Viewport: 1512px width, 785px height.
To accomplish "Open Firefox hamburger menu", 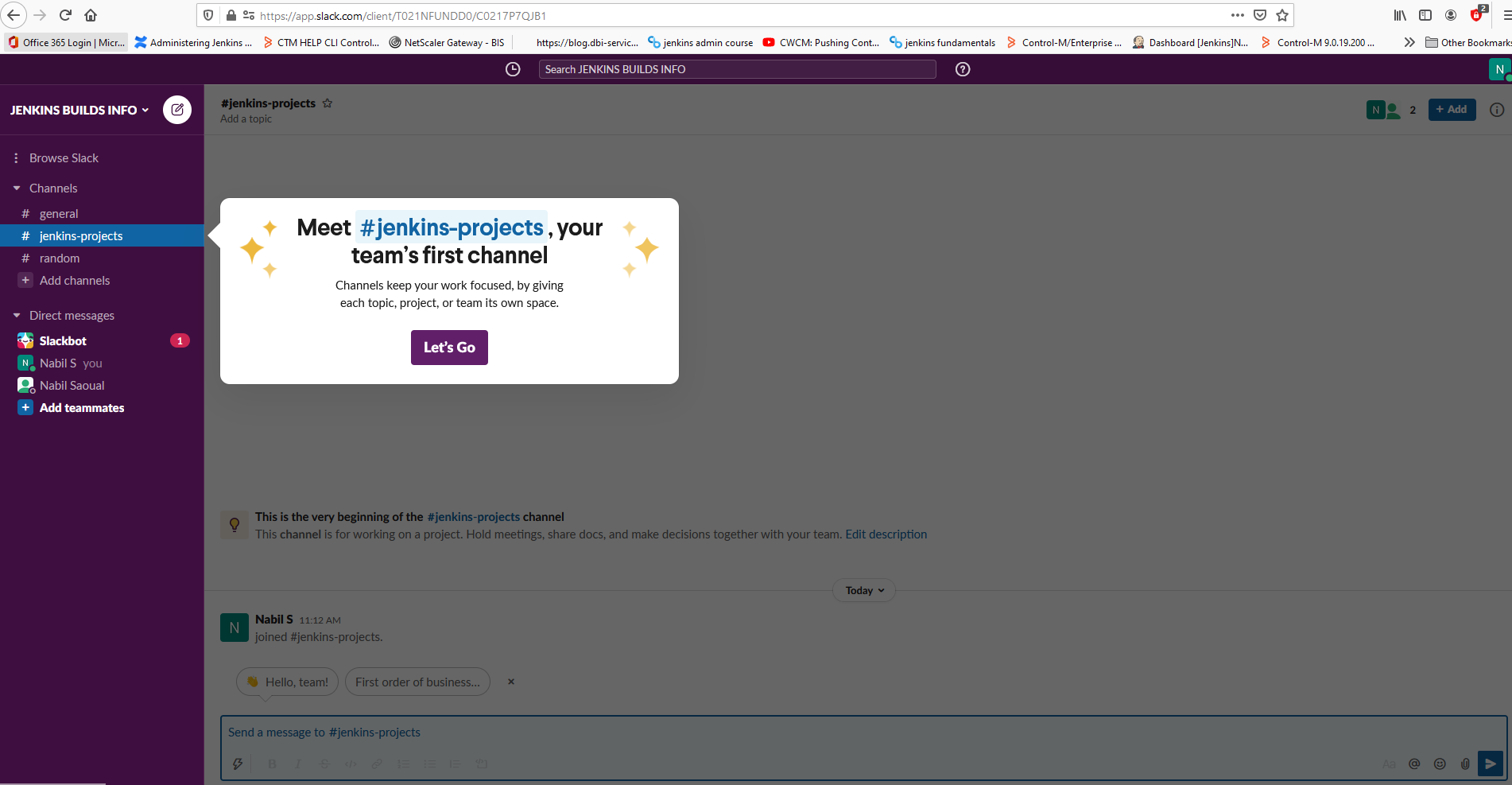I will click(x=1506, y=15).
